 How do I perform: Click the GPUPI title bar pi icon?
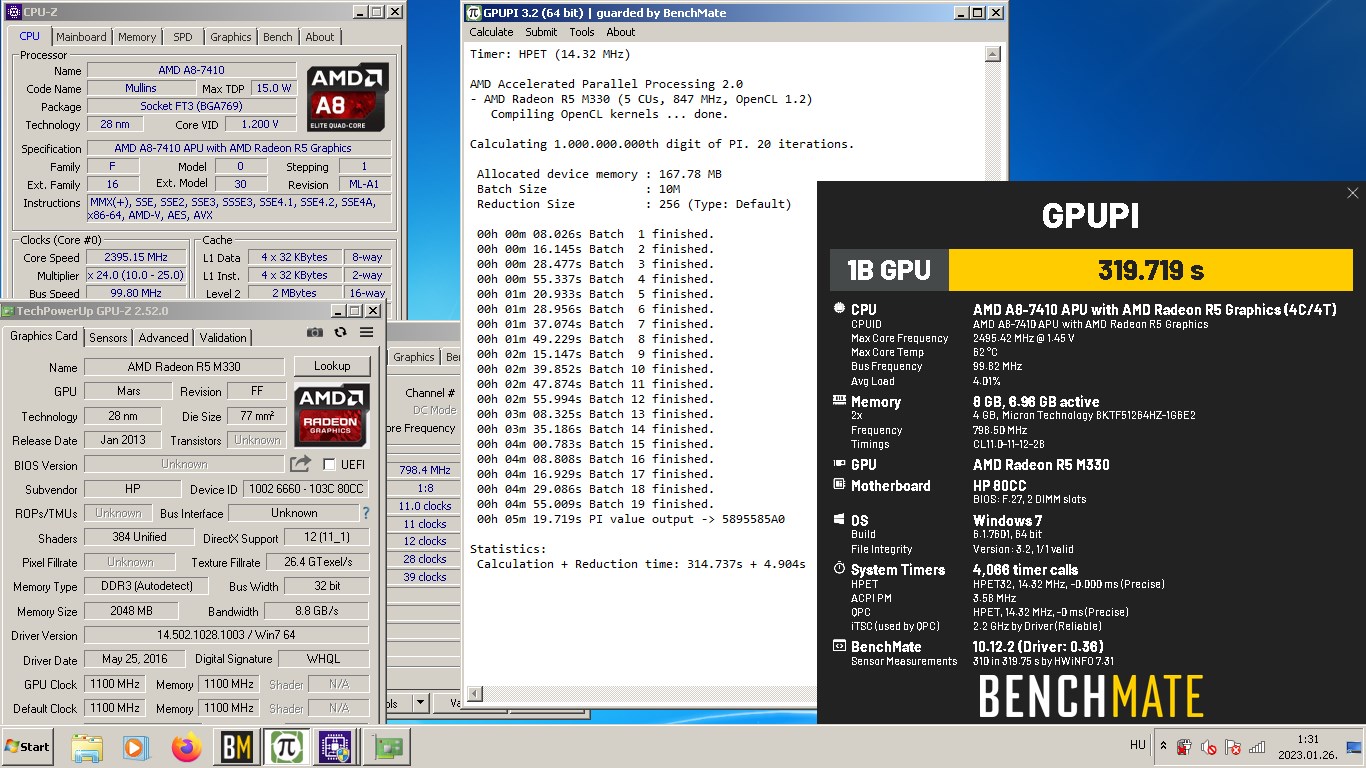click(x=474, y=13)
